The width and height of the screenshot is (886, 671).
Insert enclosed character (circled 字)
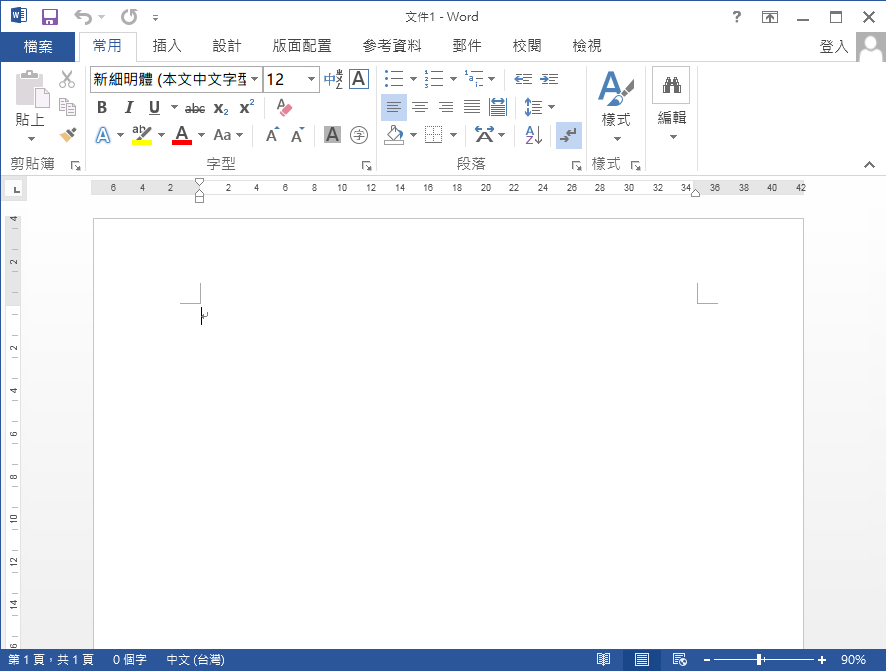pyautogui.click(x=359, y=135)
